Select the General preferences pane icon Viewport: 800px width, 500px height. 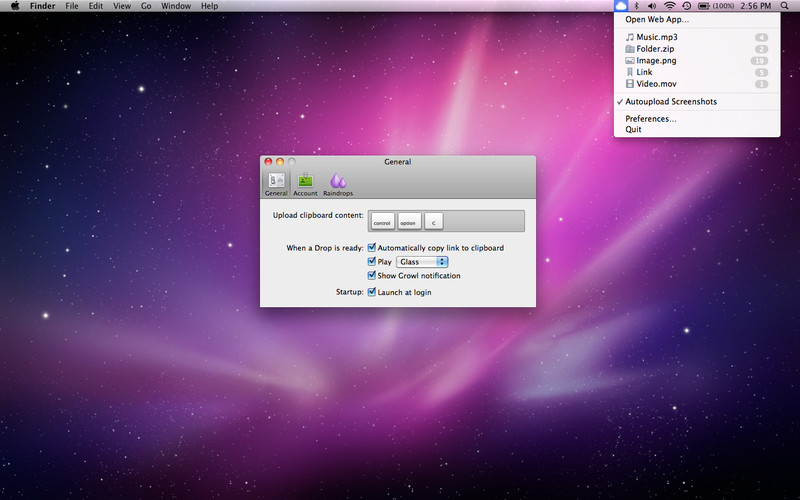pos(276,183)
